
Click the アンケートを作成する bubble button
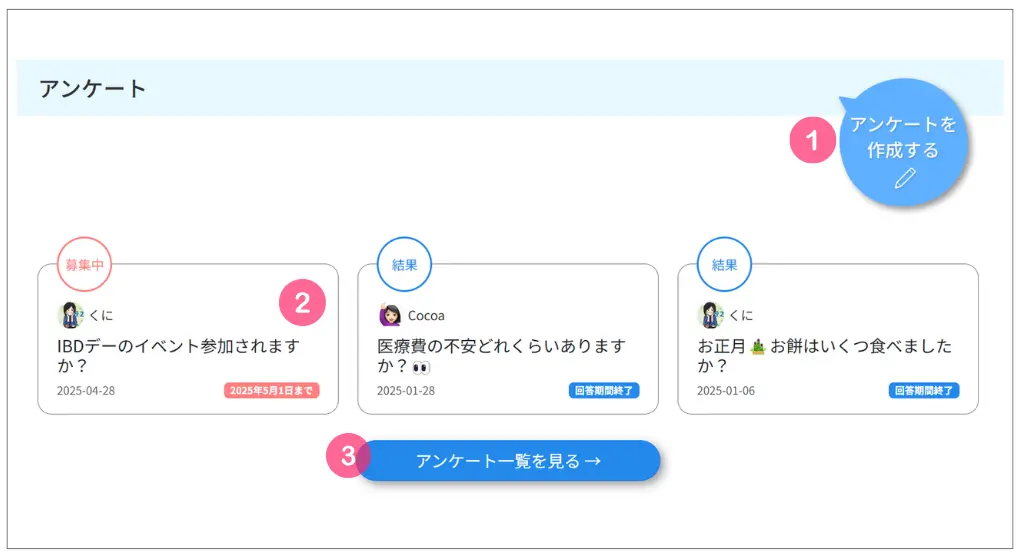click(x=903, y=142)
